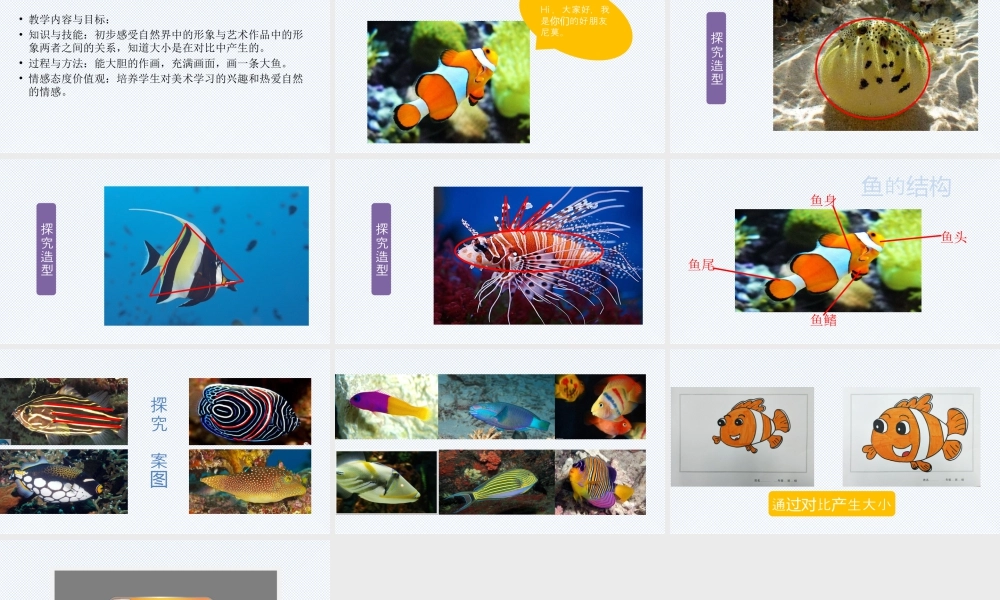This screenshot has height=600, width=1000.
Task: Click the 鱼头 label on the structure diagram
Action: [x=954, y=237]
